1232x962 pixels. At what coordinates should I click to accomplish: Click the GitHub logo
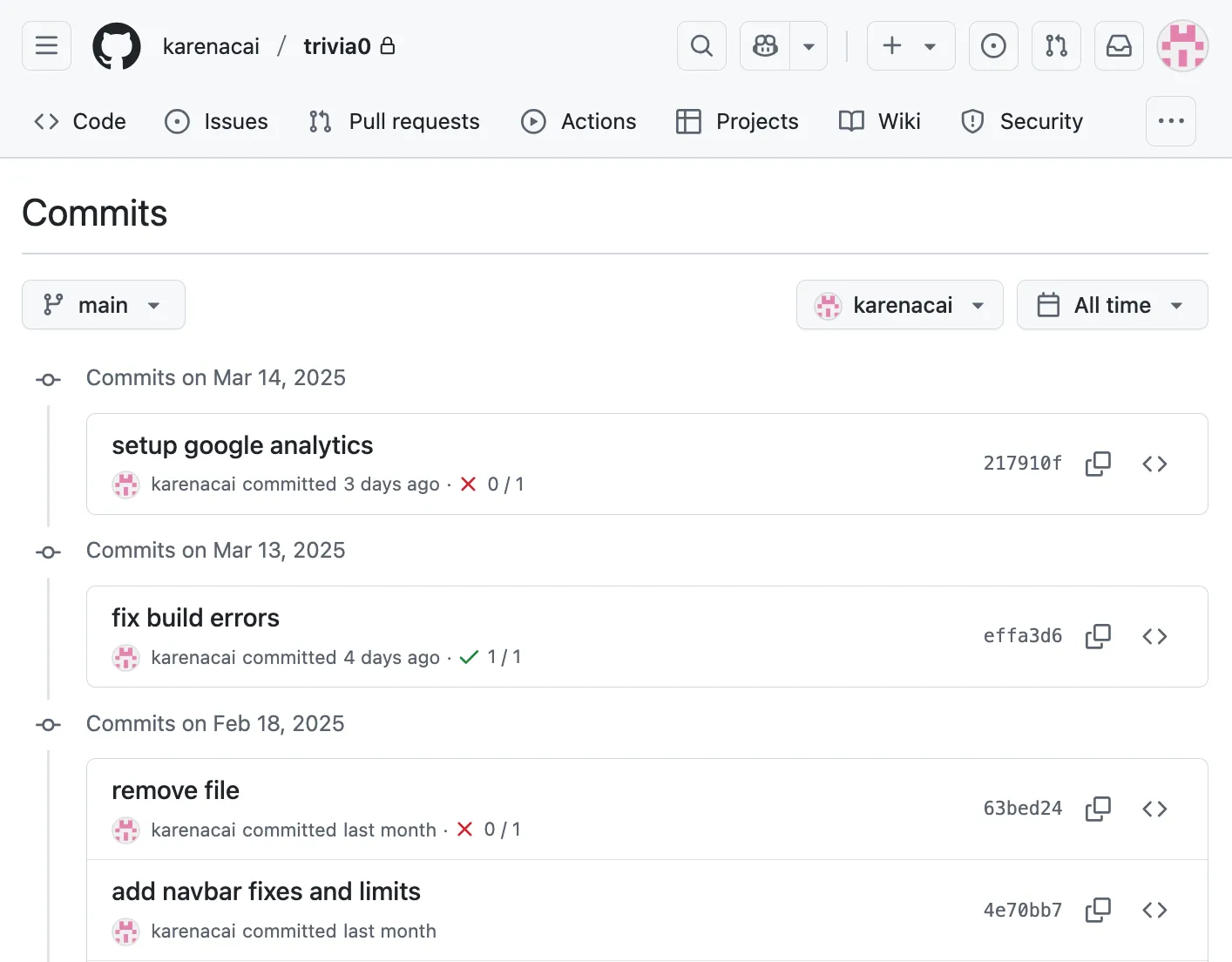pos(116,45)
